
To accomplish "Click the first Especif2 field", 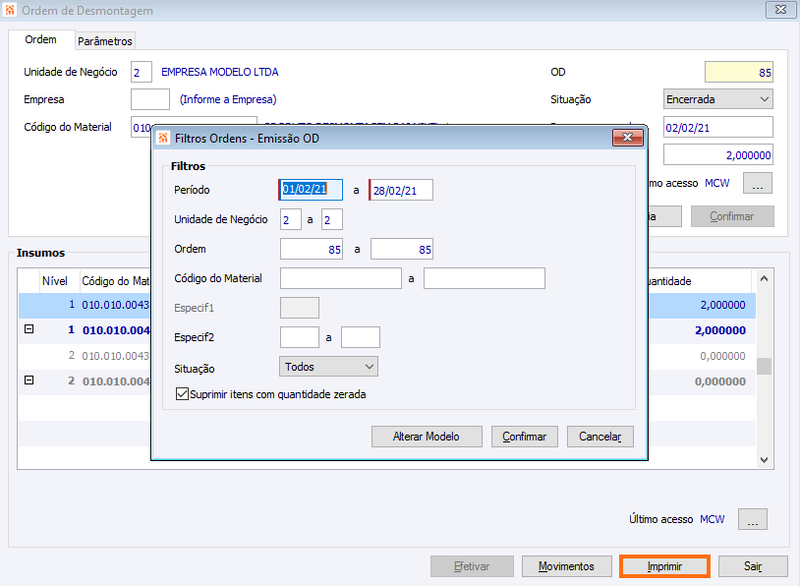I will pos(299,337).
